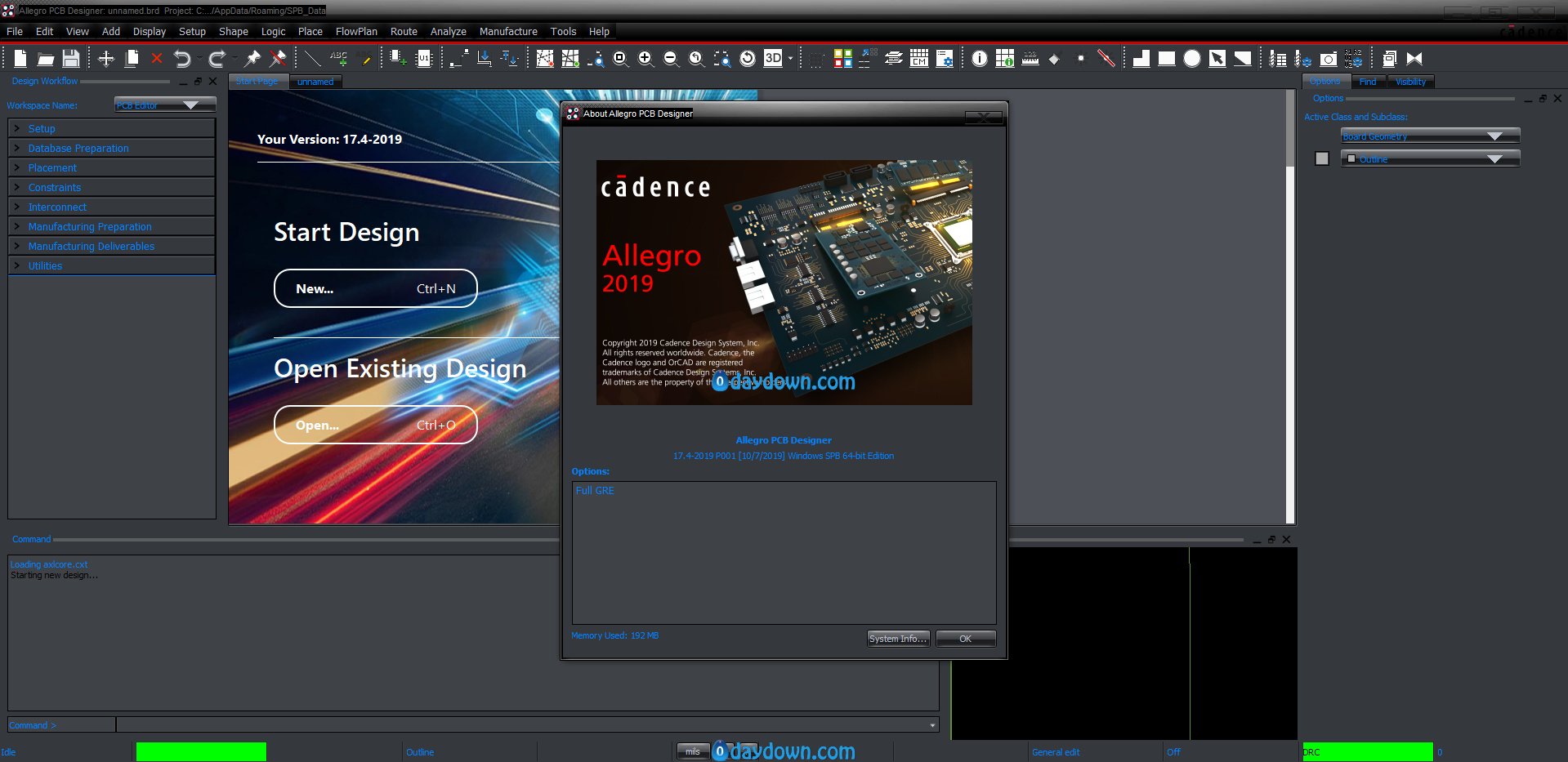Click the camera snapshot toolbar icon
The width and height of the screenshot is (1568, 762).
tap(1329, 59)
